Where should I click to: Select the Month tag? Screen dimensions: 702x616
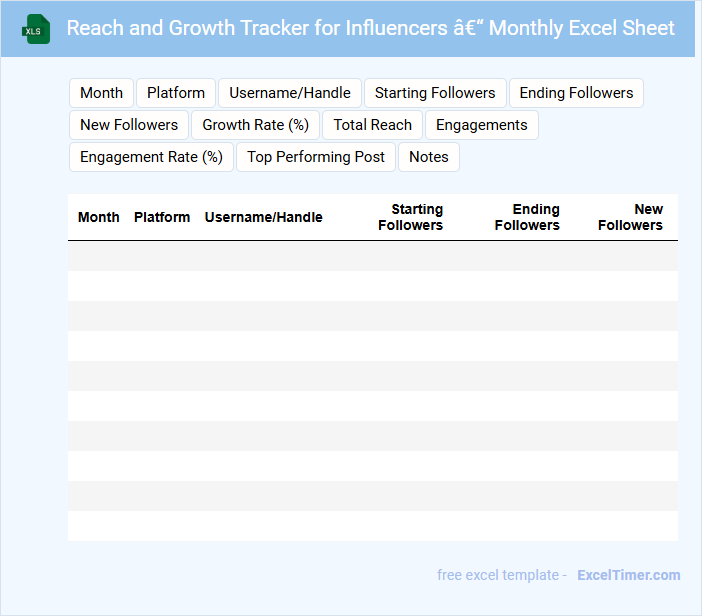pyautogui.click(x=101, y=93)
